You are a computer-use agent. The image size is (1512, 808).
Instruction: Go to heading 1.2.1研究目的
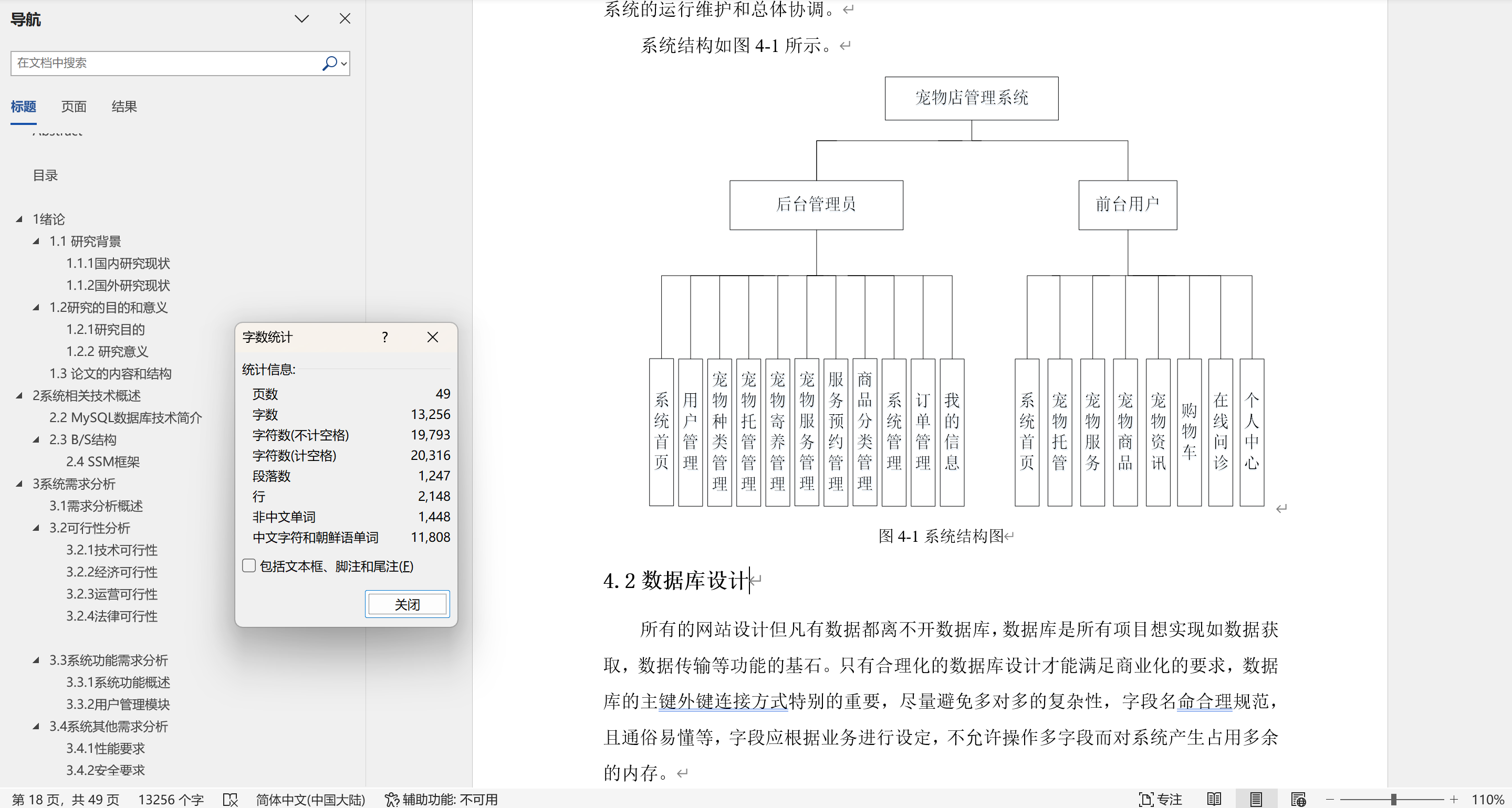(x=105, y=329)
